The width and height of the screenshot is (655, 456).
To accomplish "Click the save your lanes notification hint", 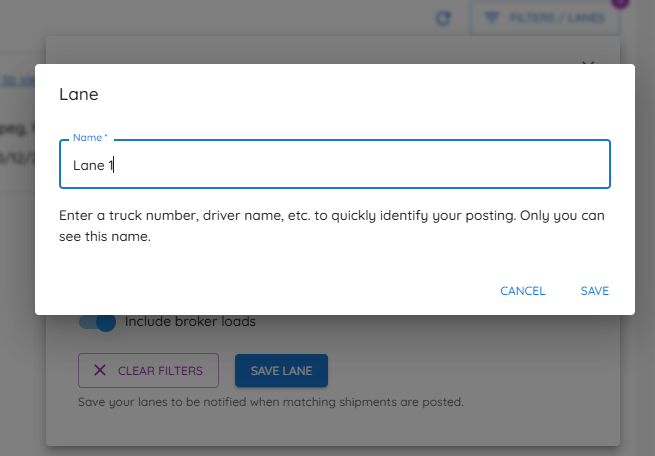I will click(271, 402).
